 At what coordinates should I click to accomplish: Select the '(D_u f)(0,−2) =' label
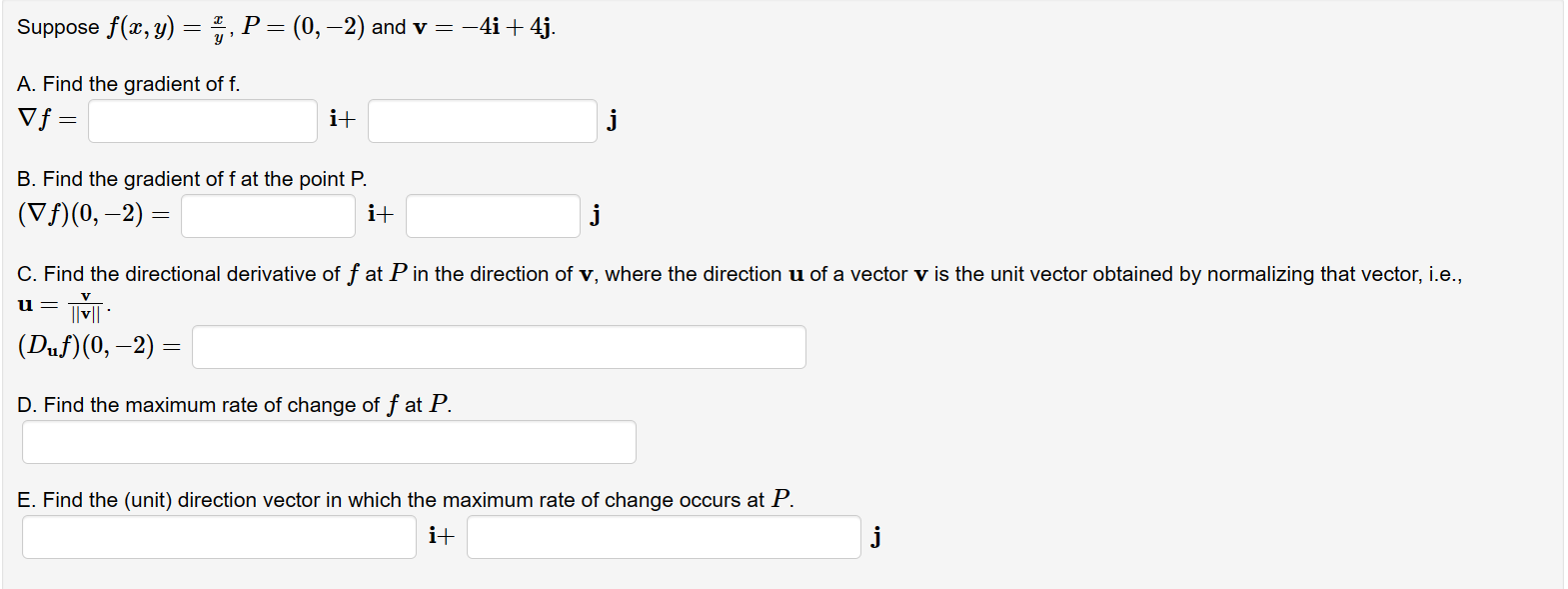coord(100,346)
